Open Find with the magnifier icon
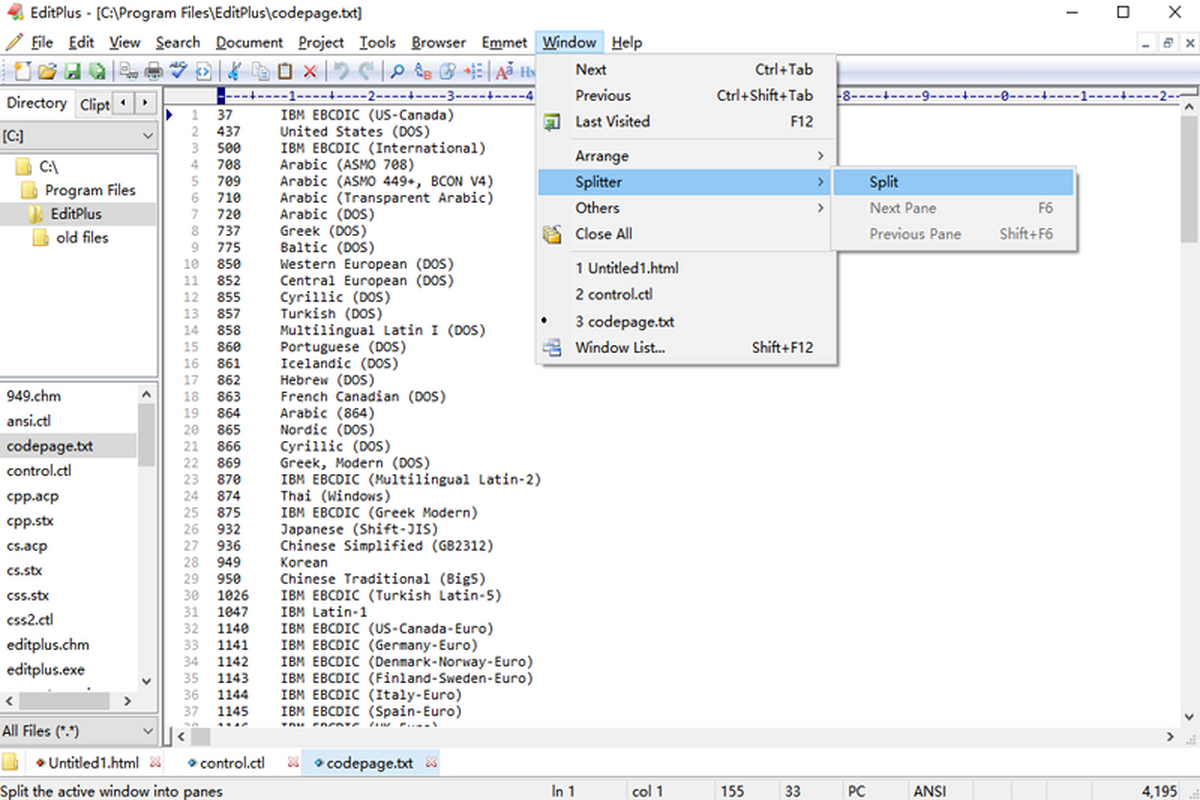The height and width of the screenshot is (800, 1200). click(x=397, y=71)
